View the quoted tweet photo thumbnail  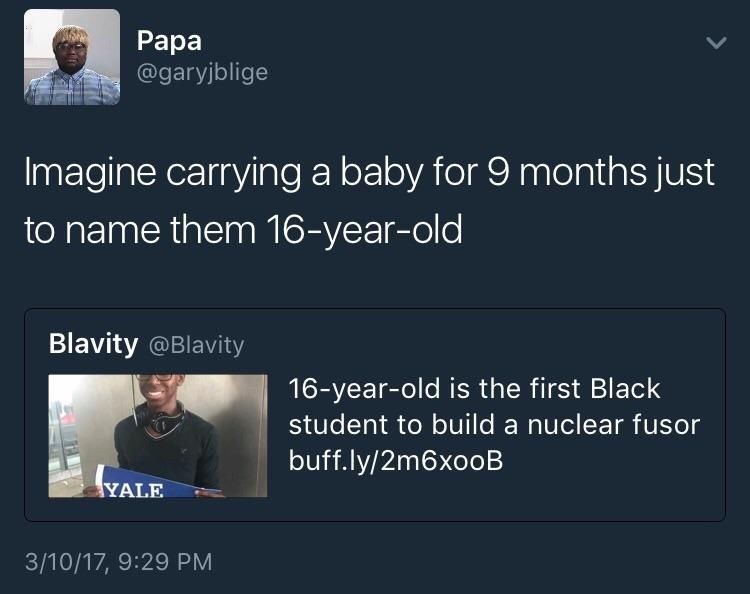coord(158,435)
